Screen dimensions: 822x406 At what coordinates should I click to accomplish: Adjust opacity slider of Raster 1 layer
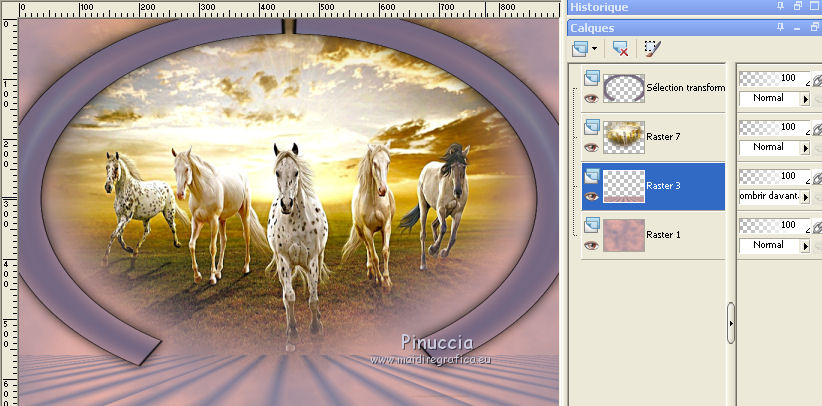click(x=775, y=225)
